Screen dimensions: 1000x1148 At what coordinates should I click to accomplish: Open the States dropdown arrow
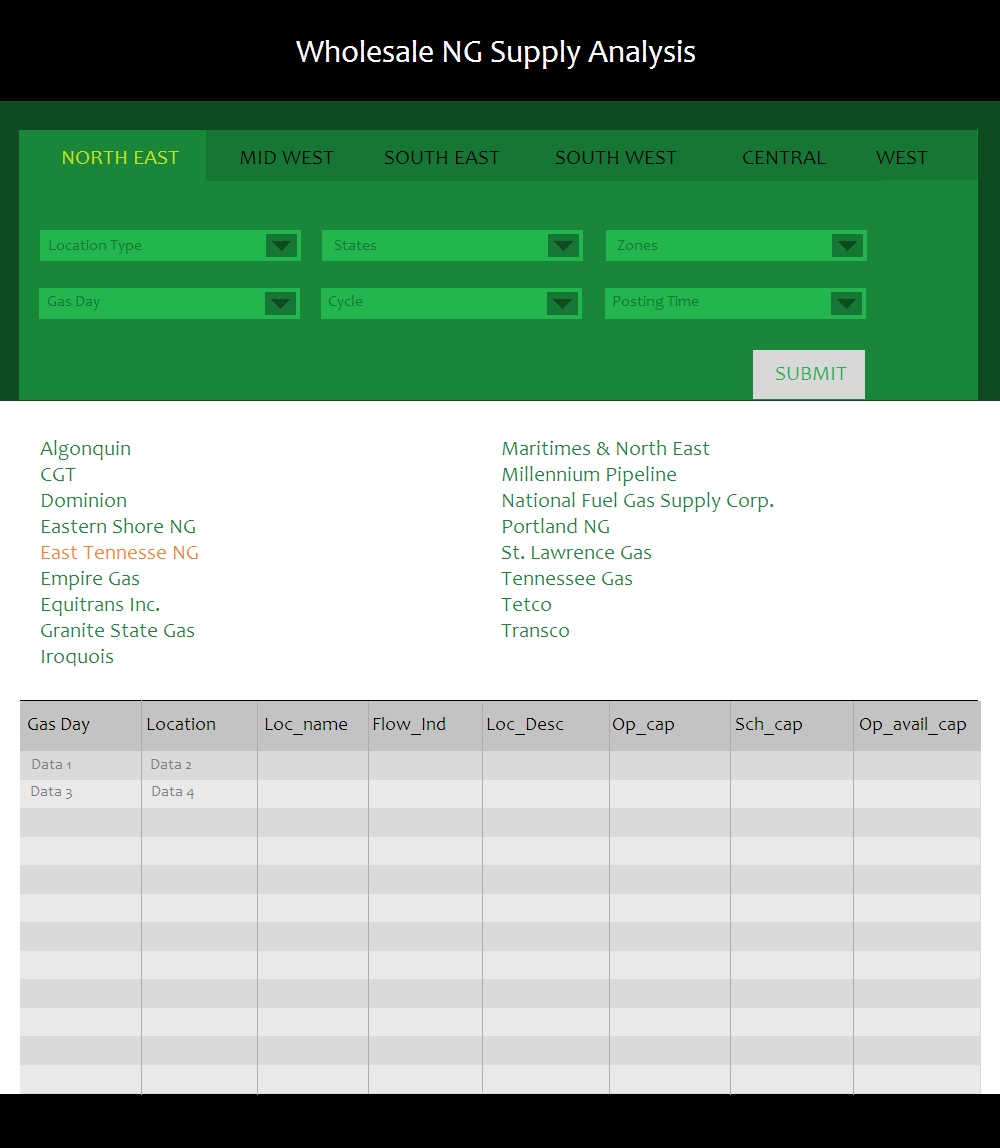point(563,245)
